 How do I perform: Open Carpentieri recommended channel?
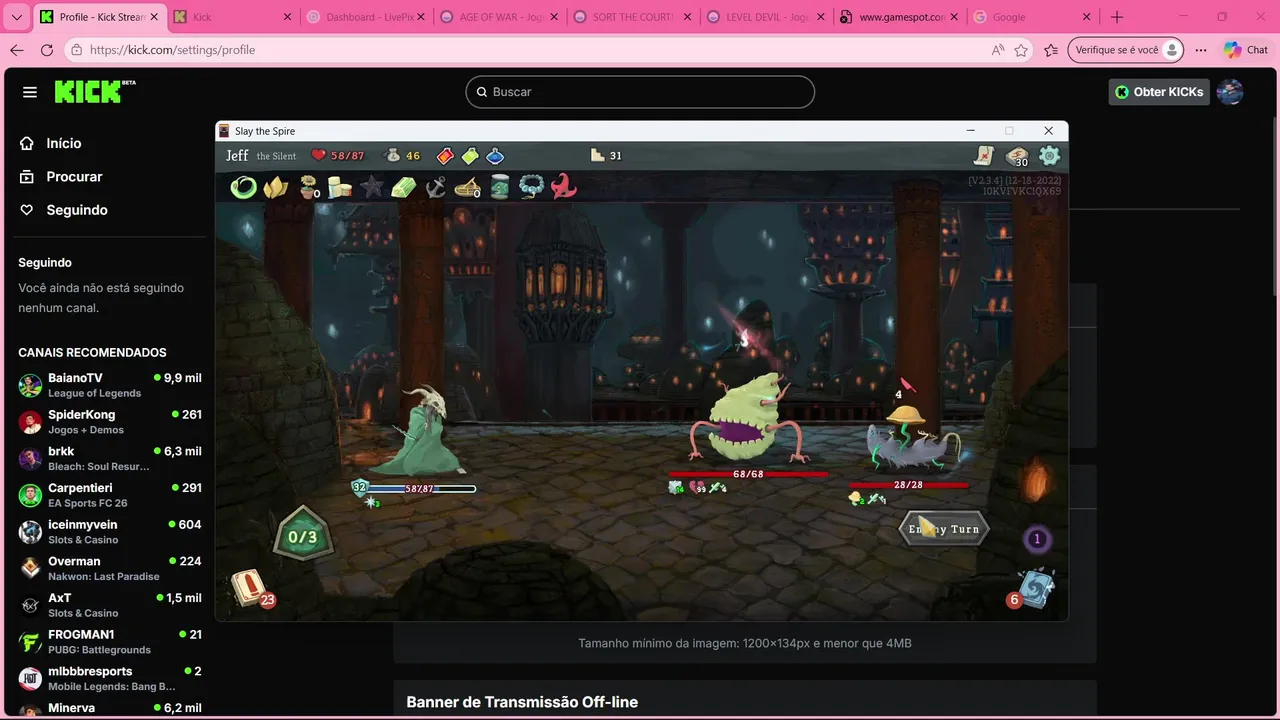[110, 495]
